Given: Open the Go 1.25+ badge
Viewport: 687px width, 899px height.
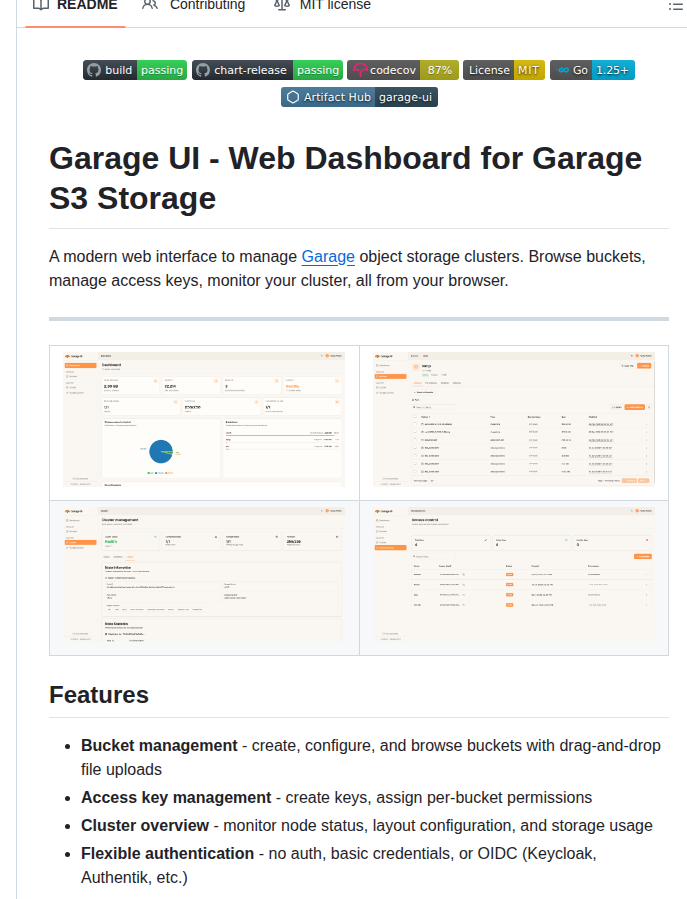Looking at the screenshot, I should pyautogui.click(x=592, y=70).
